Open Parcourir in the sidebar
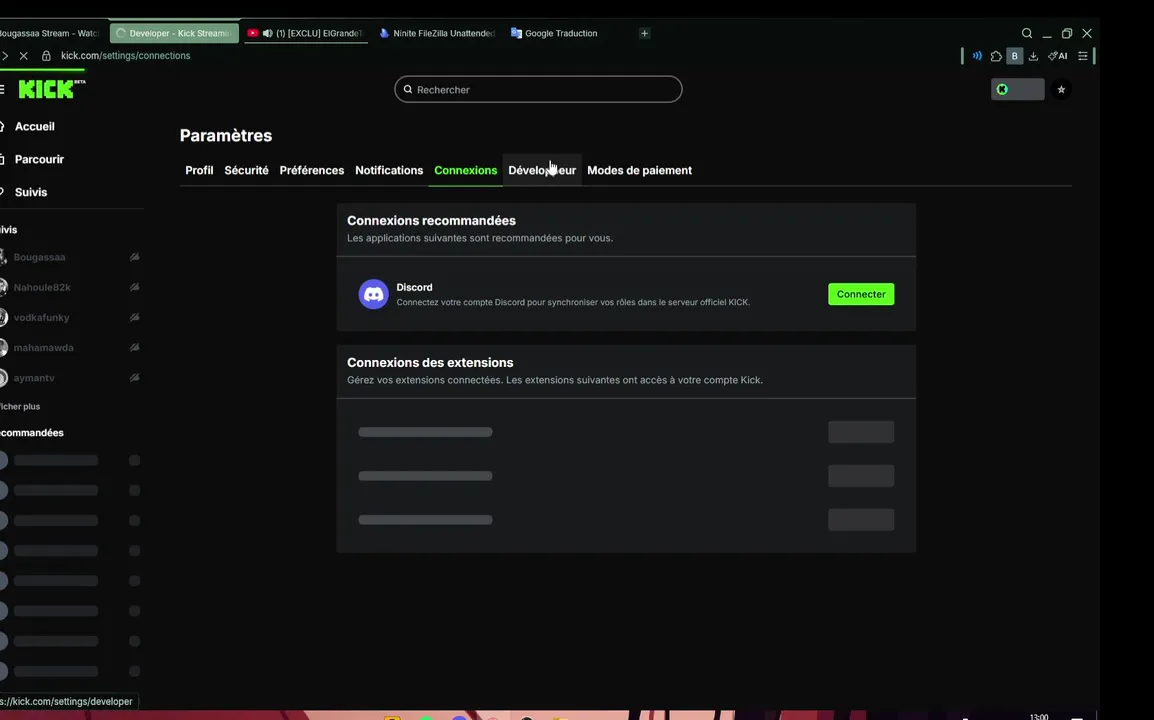Viewport: 1154px width, 720px height. pos(39,159)
